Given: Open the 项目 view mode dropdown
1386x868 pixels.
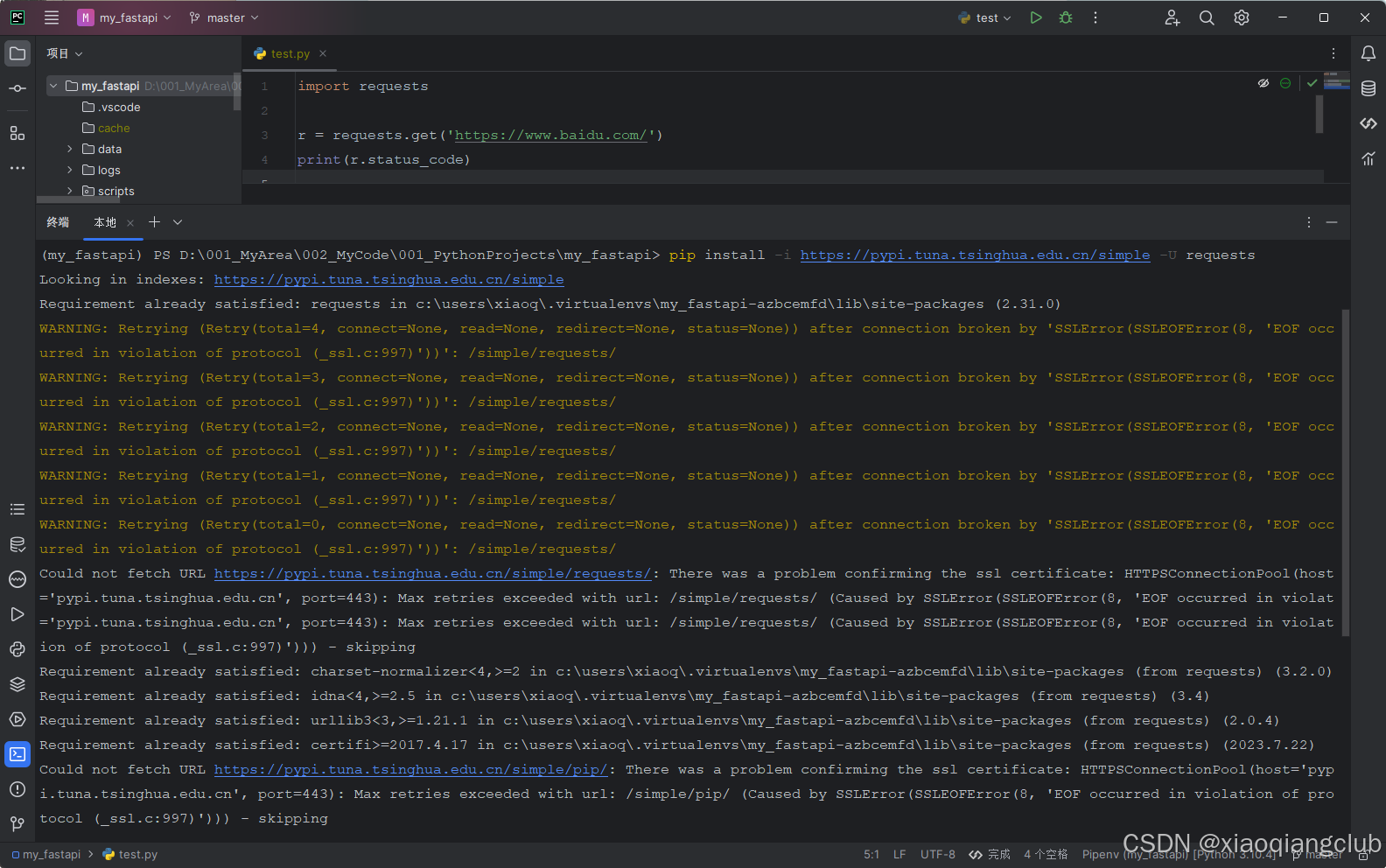Looking at the screenshot, I should [x=65, y=53].
